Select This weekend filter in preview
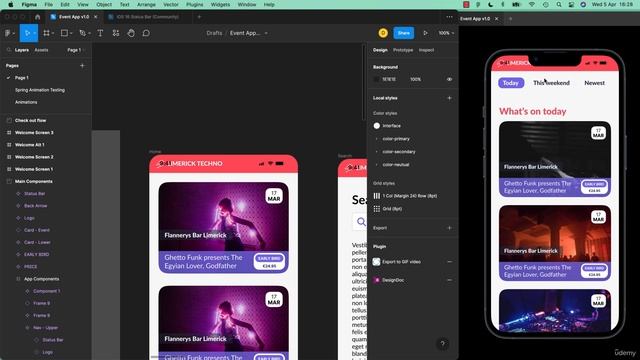 tap(551, 83)
